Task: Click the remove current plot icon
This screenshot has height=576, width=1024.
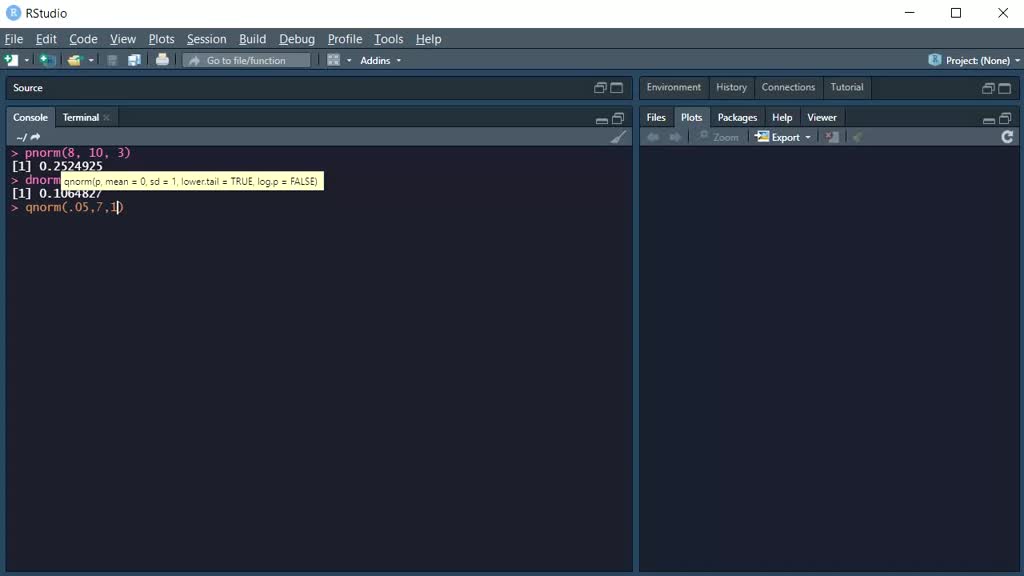Action: pyautogui.click(x=832, y=137)
